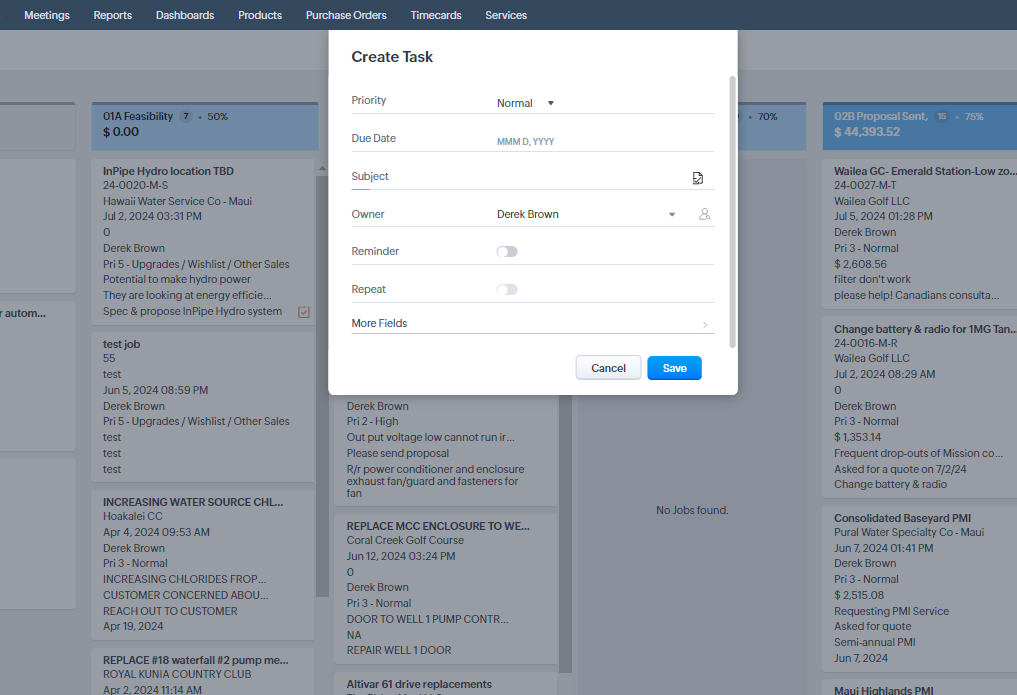Viewport: 1017px width, 695px height.
Task: Click the 02B Proposal Sent column header
Action: [920, 126]
